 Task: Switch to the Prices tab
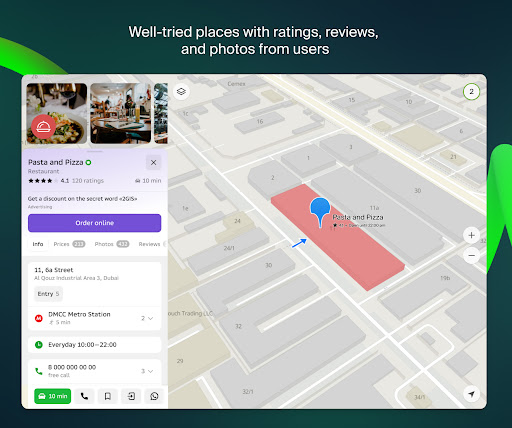pos(69,244)
